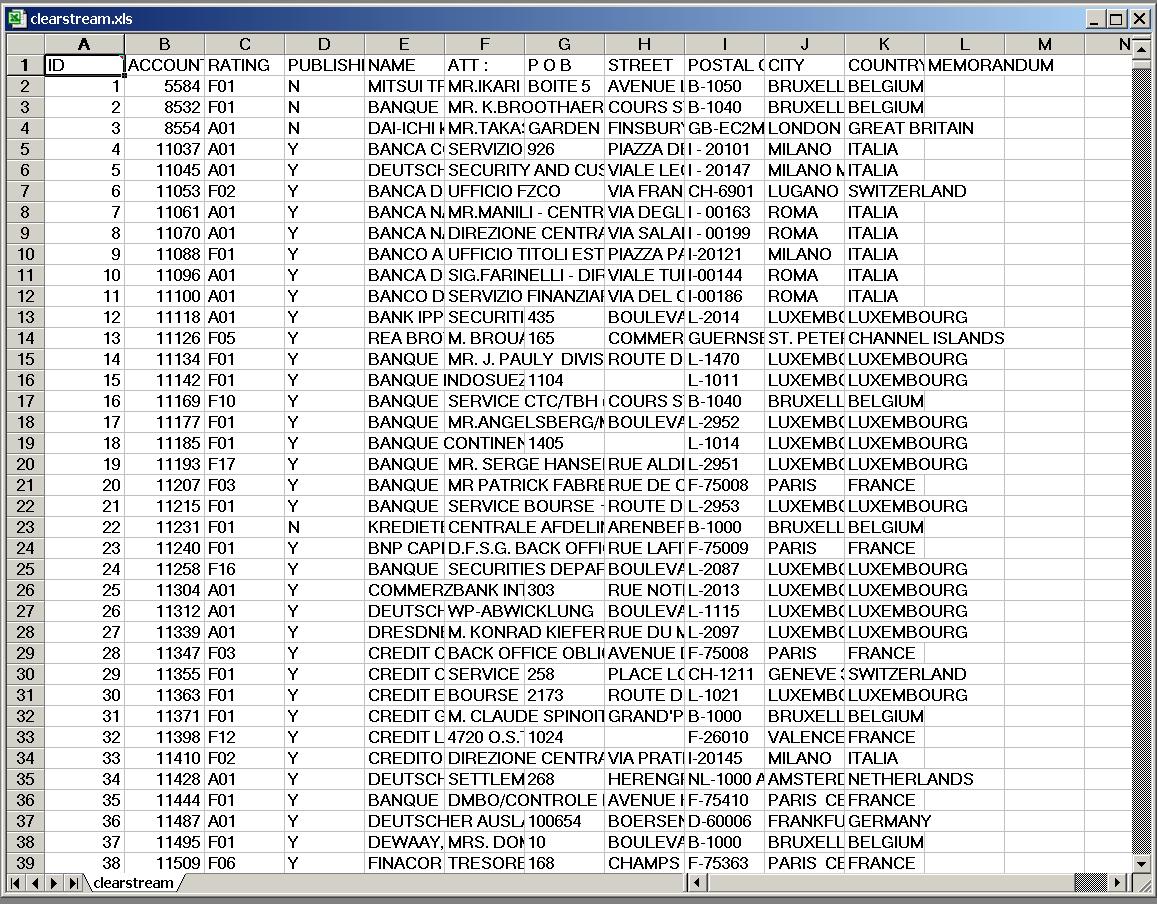Viewport: 1157px width, 904px height.
Task: Minimize the clearstream.xls workbook window
Action: [x=1095, y=18]
